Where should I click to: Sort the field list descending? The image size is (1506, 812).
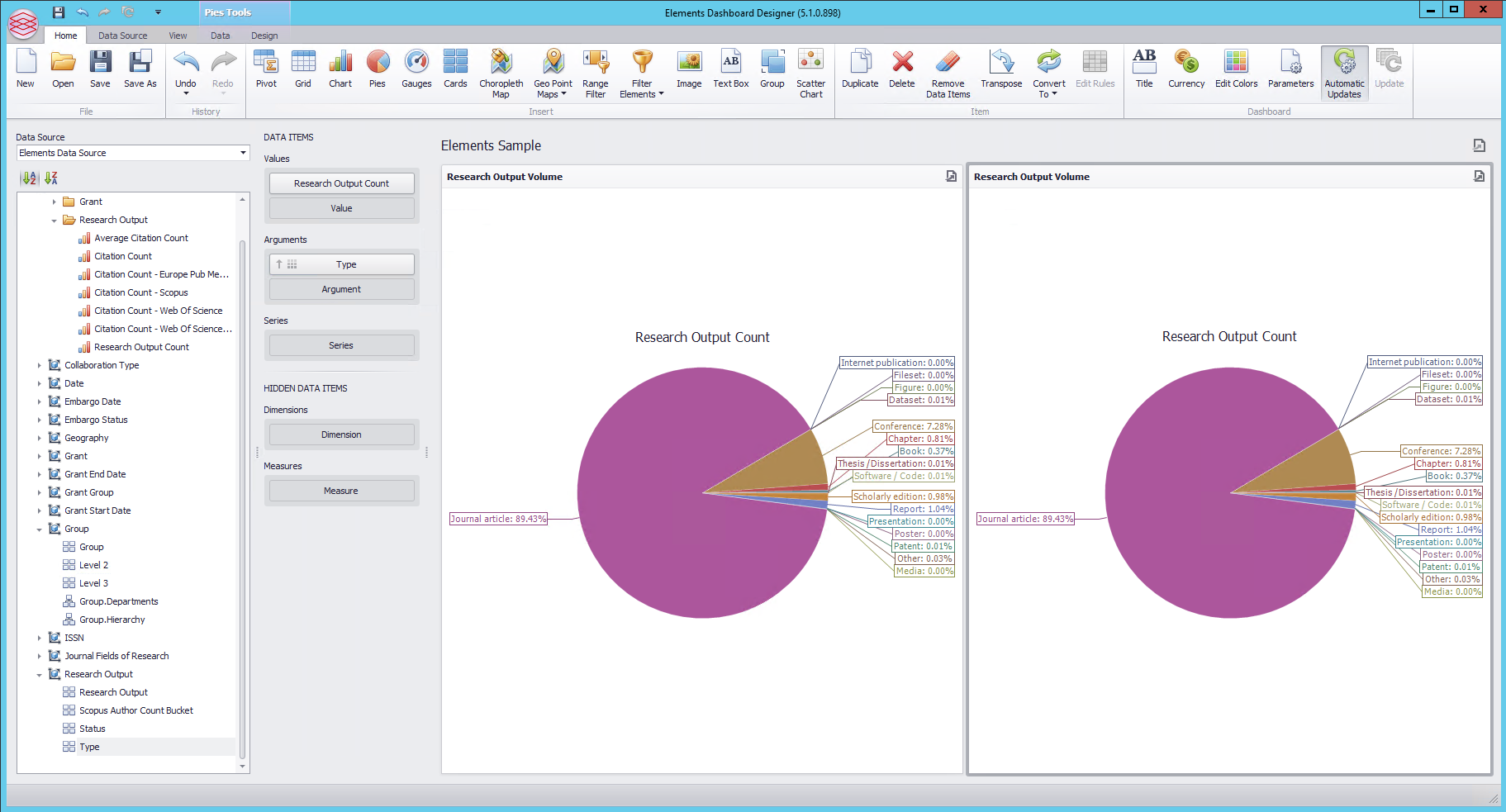(x=51, y=178)
